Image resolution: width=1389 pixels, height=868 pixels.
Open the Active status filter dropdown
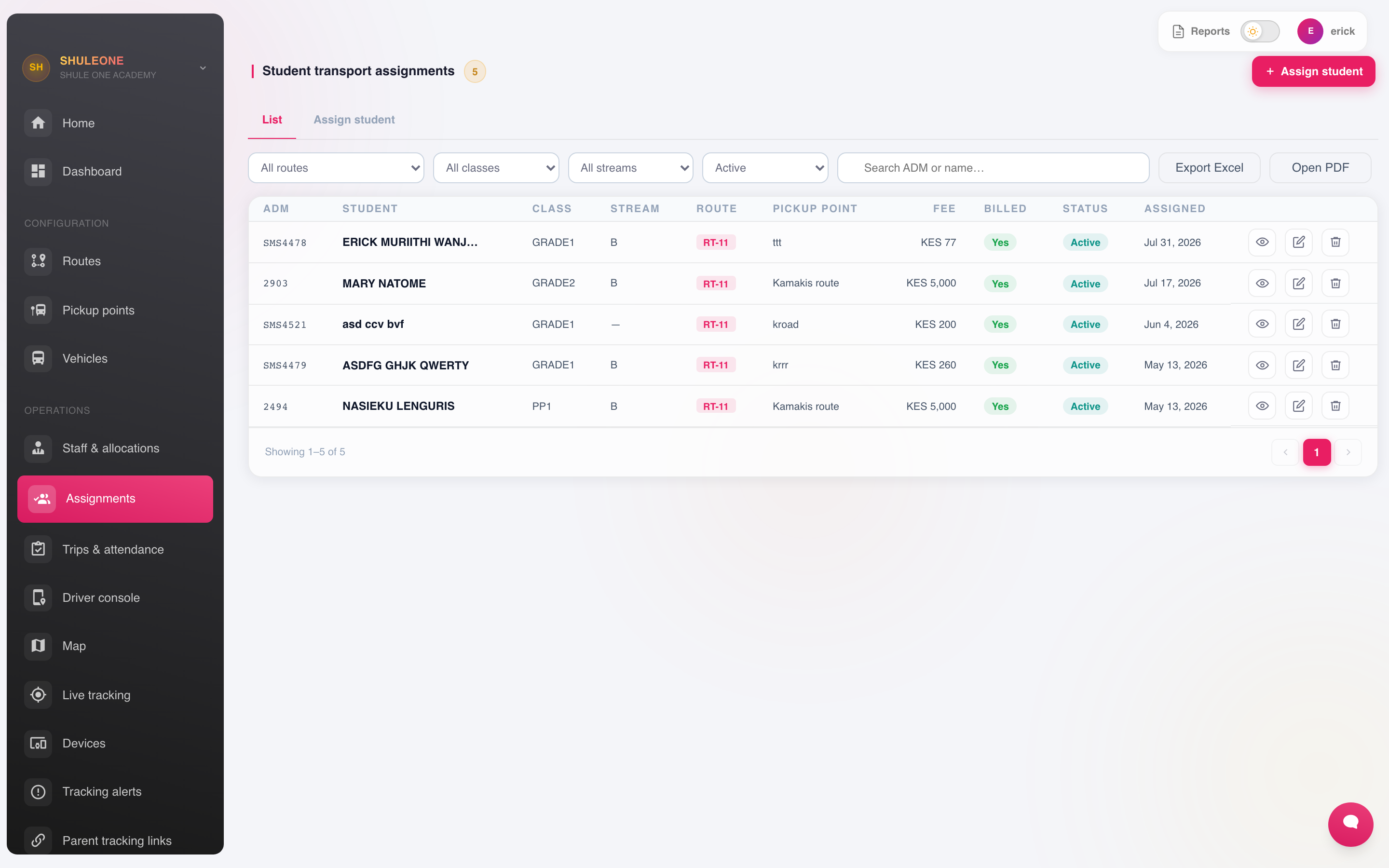click(x=765, y=168)
